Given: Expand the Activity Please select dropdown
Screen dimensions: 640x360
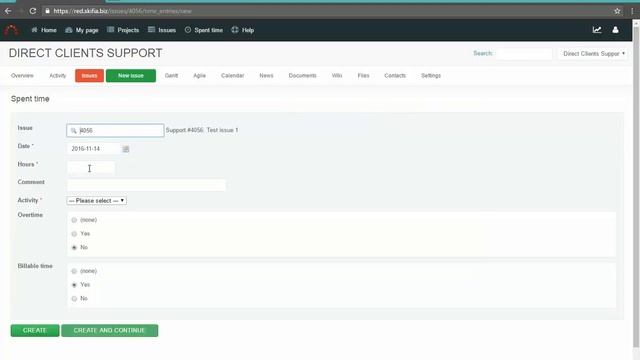Looking at the screenshot, I should click(97, 200).
